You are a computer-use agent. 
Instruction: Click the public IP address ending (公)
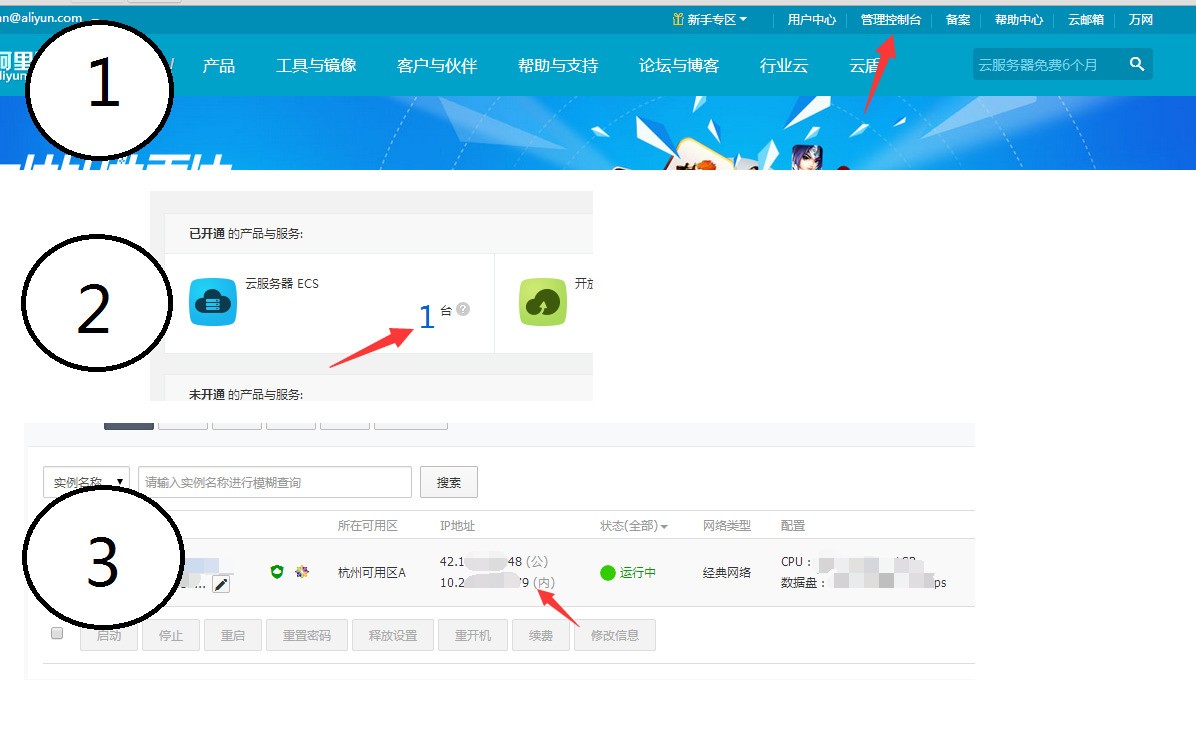coord(494,562)
